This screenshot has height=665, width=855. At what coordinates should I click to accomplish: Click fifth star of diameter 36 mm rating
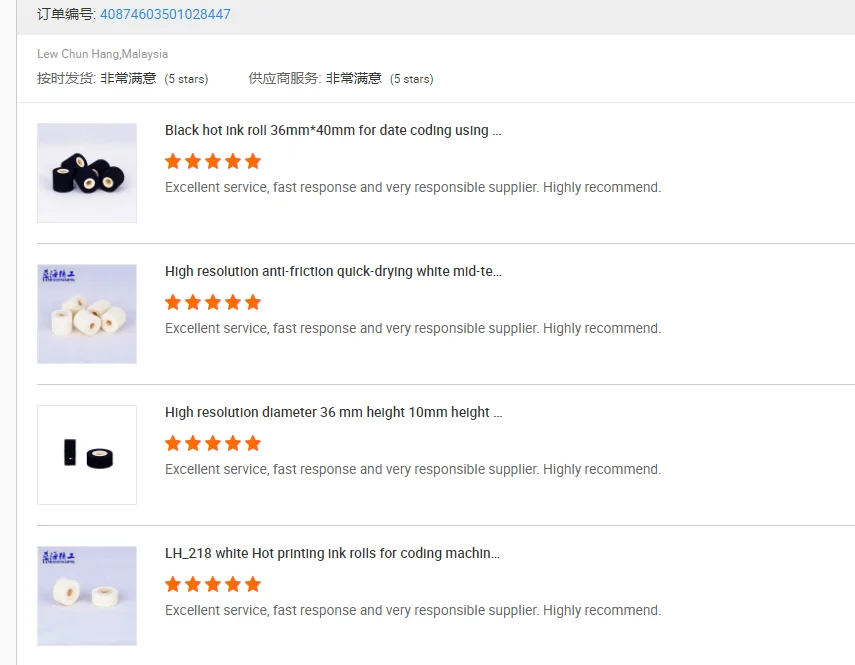(x=253, y=443)
